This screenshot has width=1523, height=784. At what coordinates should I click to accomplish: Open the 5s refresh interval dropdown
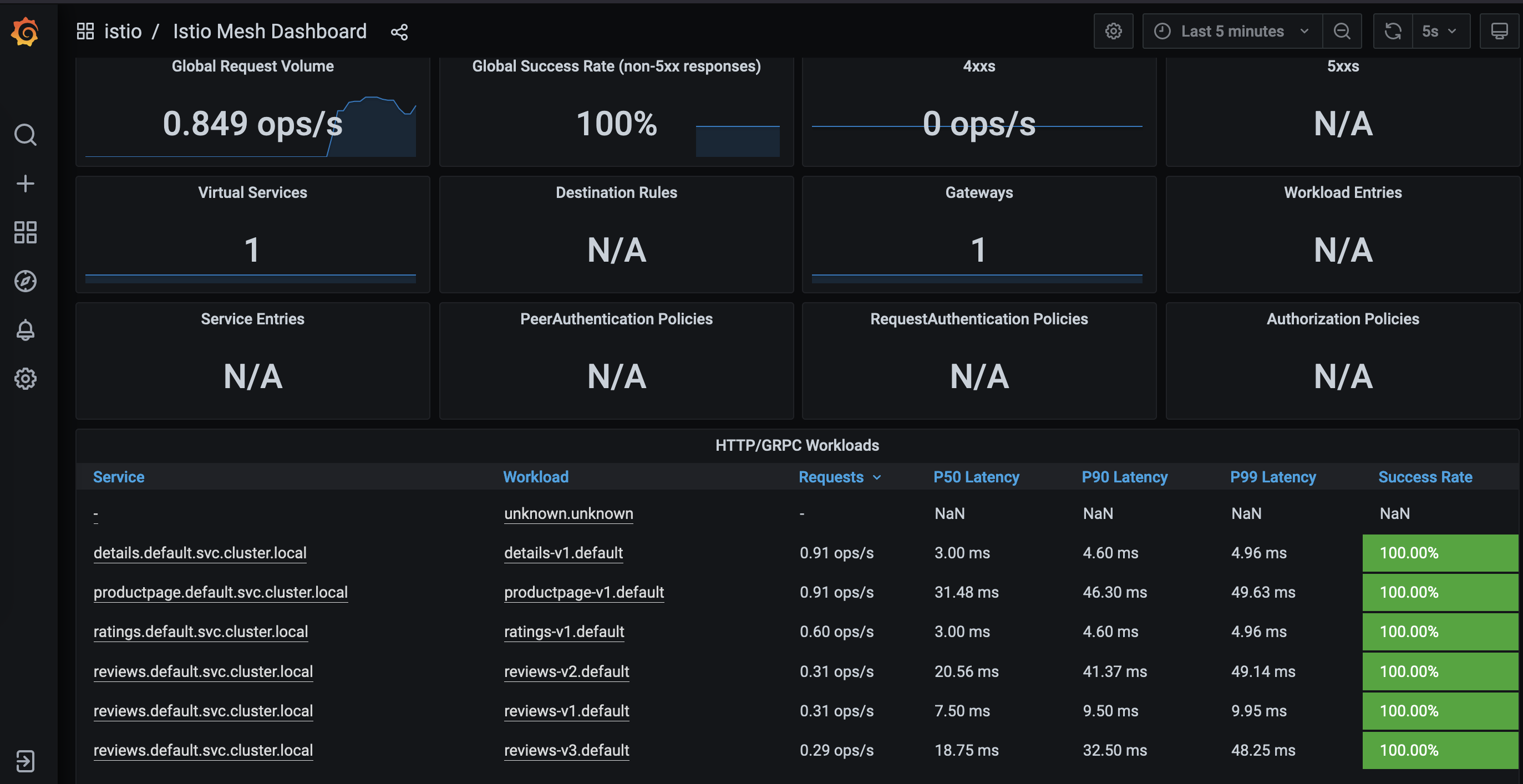tap(1440, 32)
